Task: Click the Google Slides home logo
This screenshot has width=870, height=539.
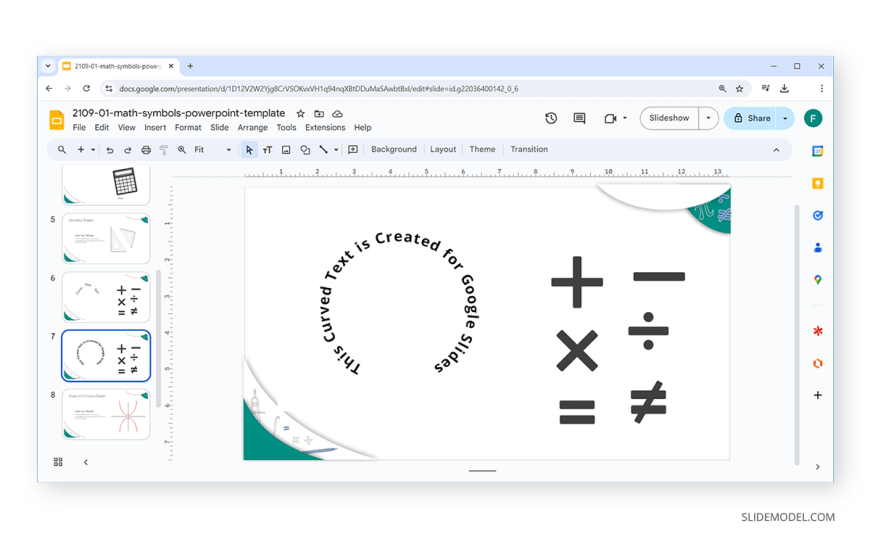Action: (x=57, y=119)
